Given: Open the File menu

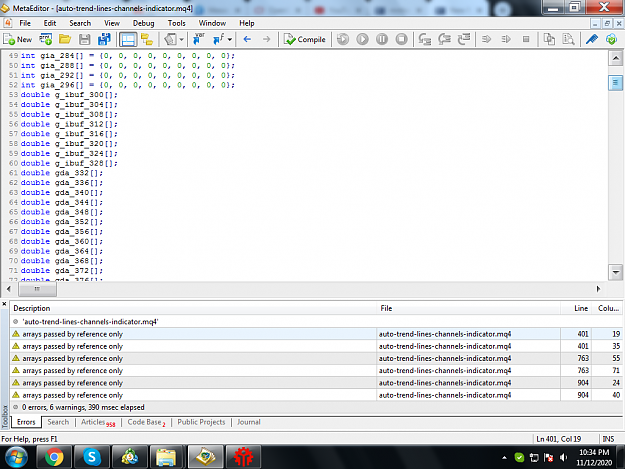Looking at the screenshot, I should (25, 23).
